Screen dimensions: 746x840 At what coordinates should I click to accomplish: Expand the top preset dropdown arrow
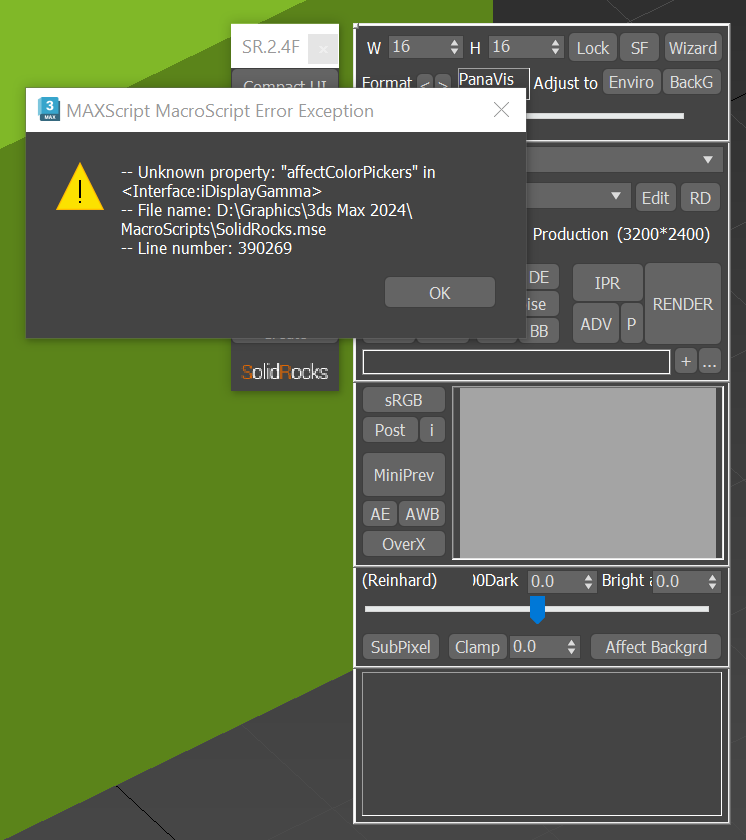707,160
